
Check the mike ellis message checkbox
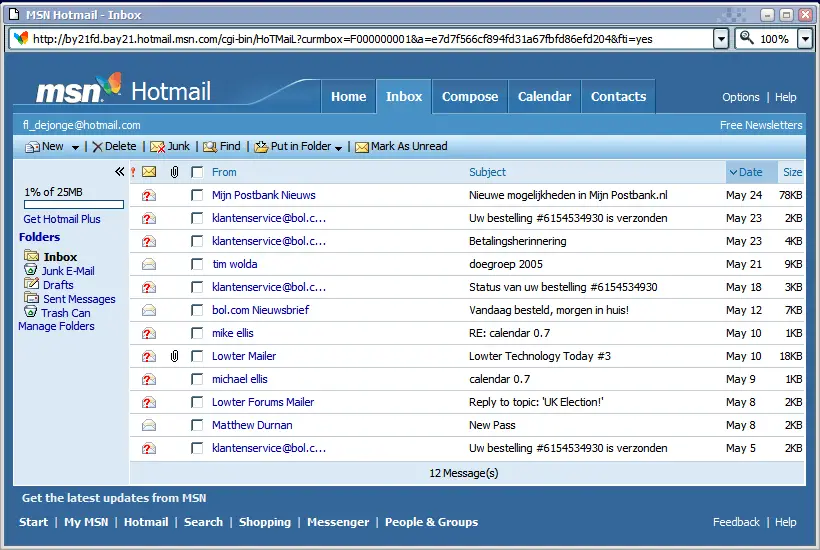coord(197,333)
